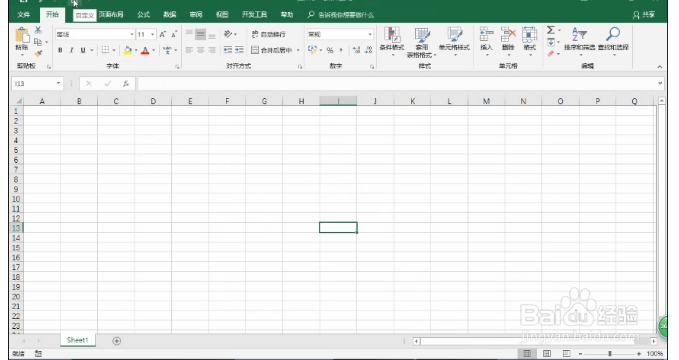Collapse the ribbon with the chevron

coord(660,67)
